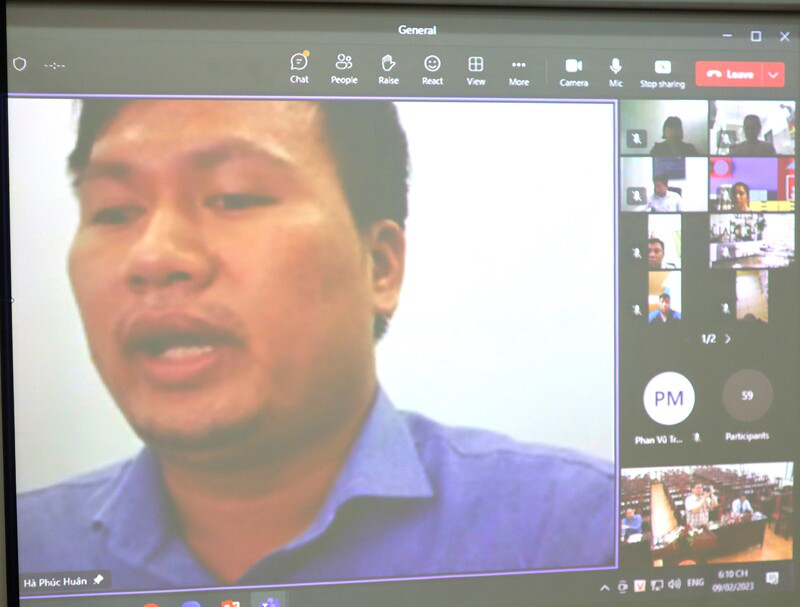
Task: Open the Chat panel
Action: pyautogui.click(x=299, y=68)
